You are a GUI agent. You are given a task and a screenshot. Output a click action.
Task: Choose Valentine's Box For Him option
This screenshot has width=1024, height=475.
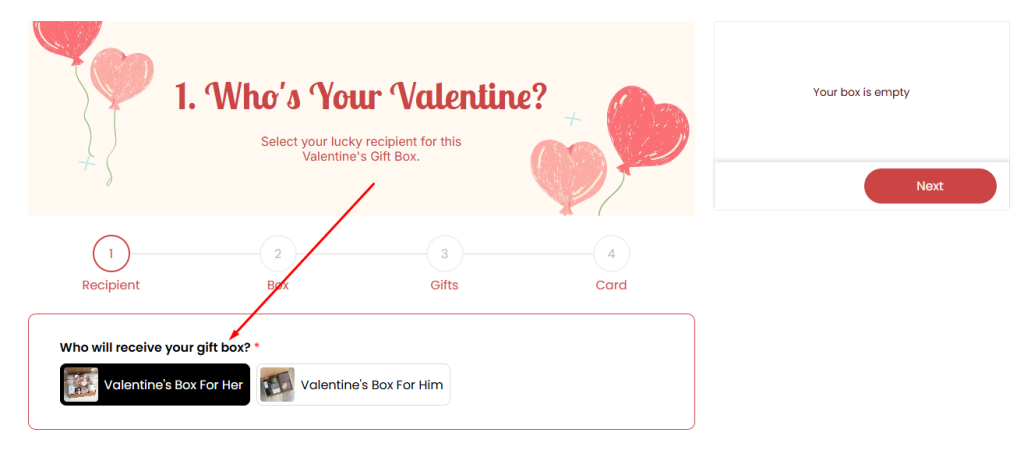pyautogui.click(x=371, y=385)
